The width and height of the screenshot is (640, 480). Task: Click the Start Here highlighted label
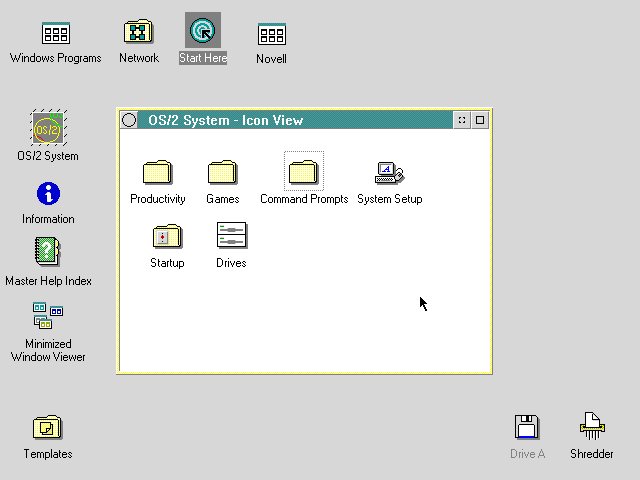(x=203, y=58)
